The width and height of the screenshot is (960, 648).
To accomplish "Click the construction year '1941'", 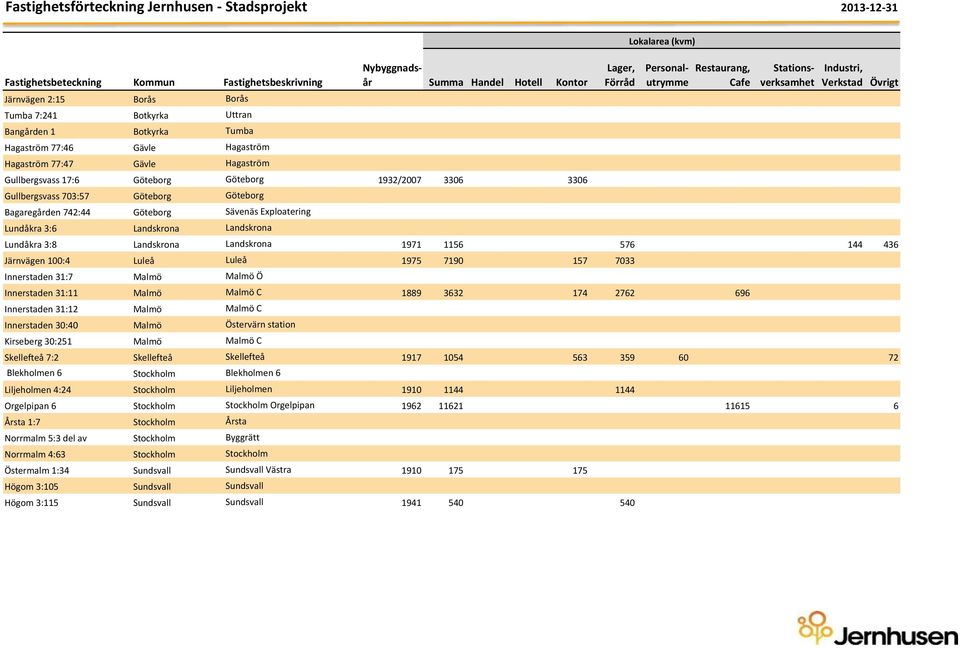I will coord(411,503).
